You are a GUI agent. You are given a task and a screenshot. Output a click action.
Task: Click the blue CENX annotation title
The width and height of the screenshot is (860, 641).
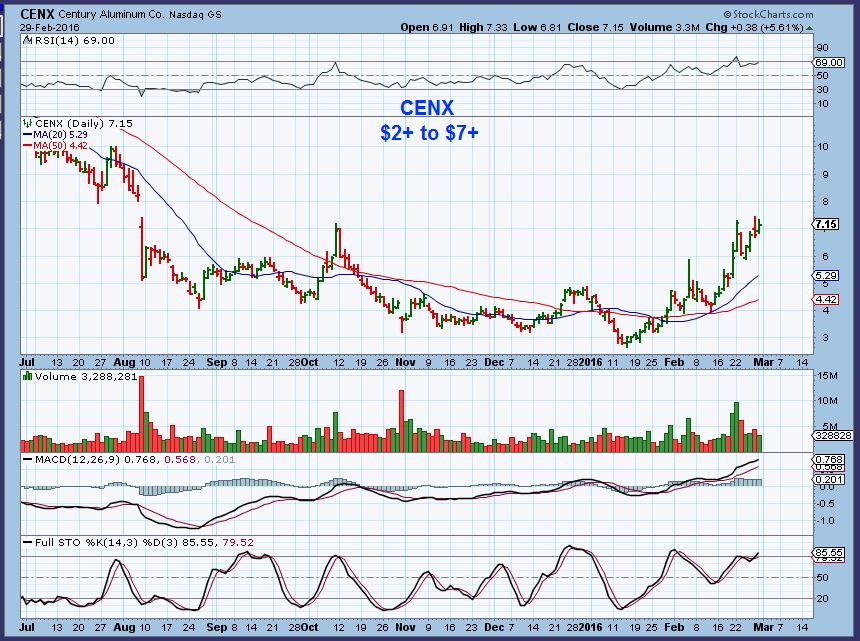point(427,108)
